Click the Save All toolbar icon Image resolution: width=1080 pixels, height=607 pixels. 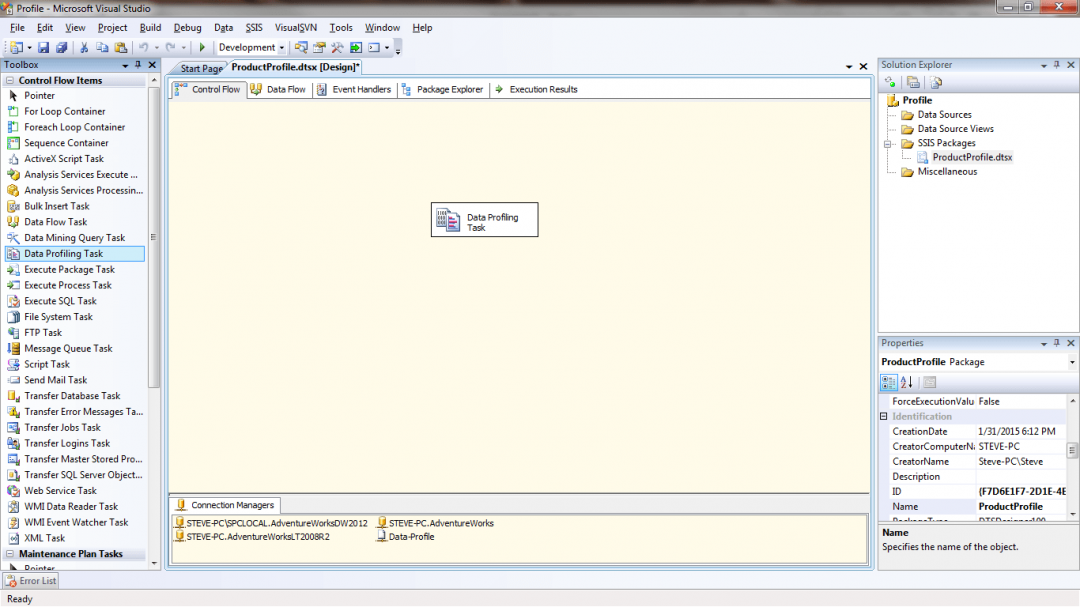61,47
